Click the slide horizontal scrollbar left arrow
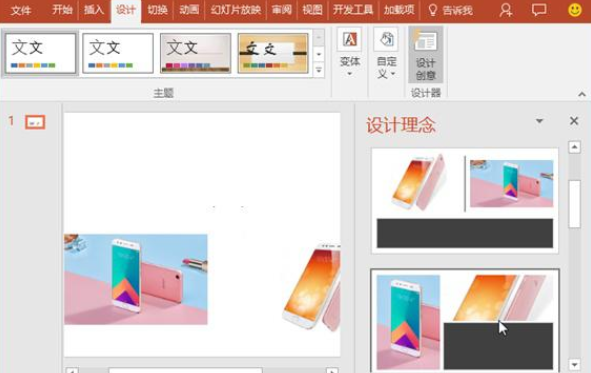The height and width of the screenshot is (373, 591). pyautogui.click(x=72, y=371)
